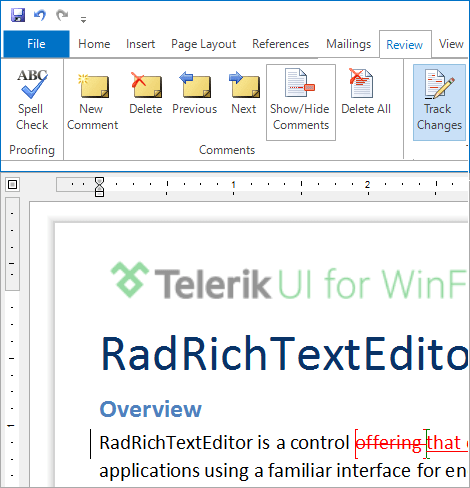Image resolution: width=470 pixels, height=488 pixels.
Task: Open the File menu
Action: pyautogui.click(x=36, y=44)
